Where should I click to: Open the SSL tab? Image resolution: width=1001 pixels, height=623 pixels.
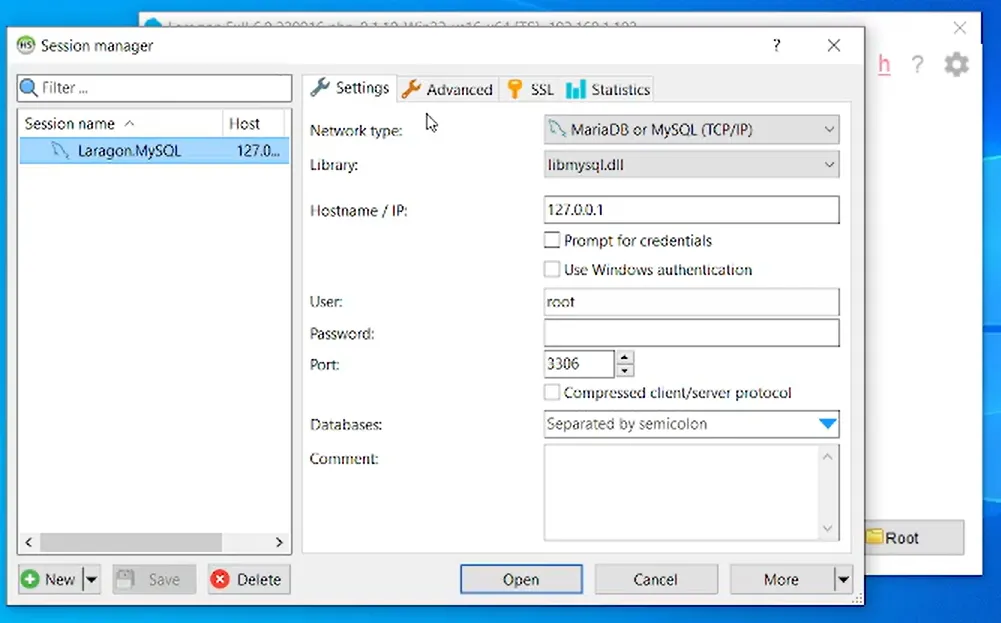(531, 89)
